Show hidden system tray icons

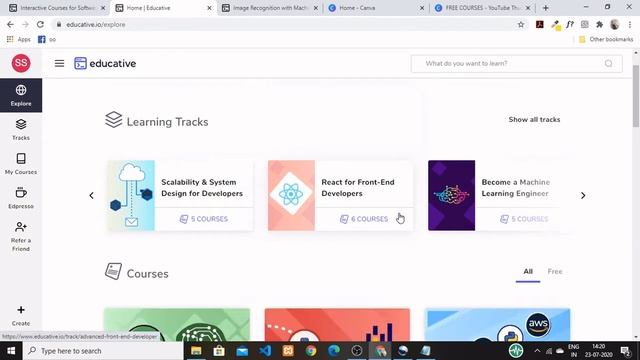pyautogui.click(x=537, y=351)
